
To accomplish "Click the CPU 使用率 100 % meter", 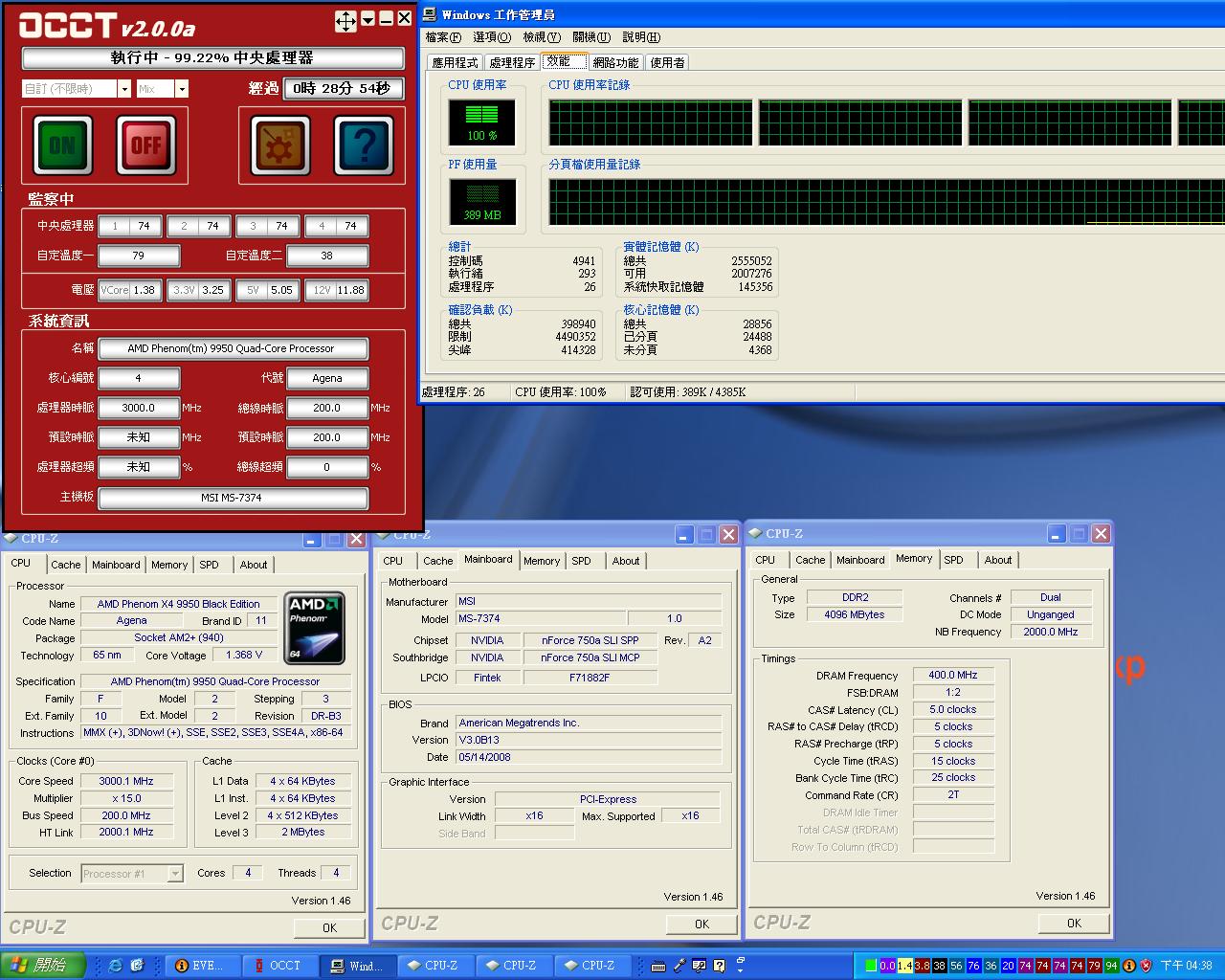I will (x=482, y=122).
